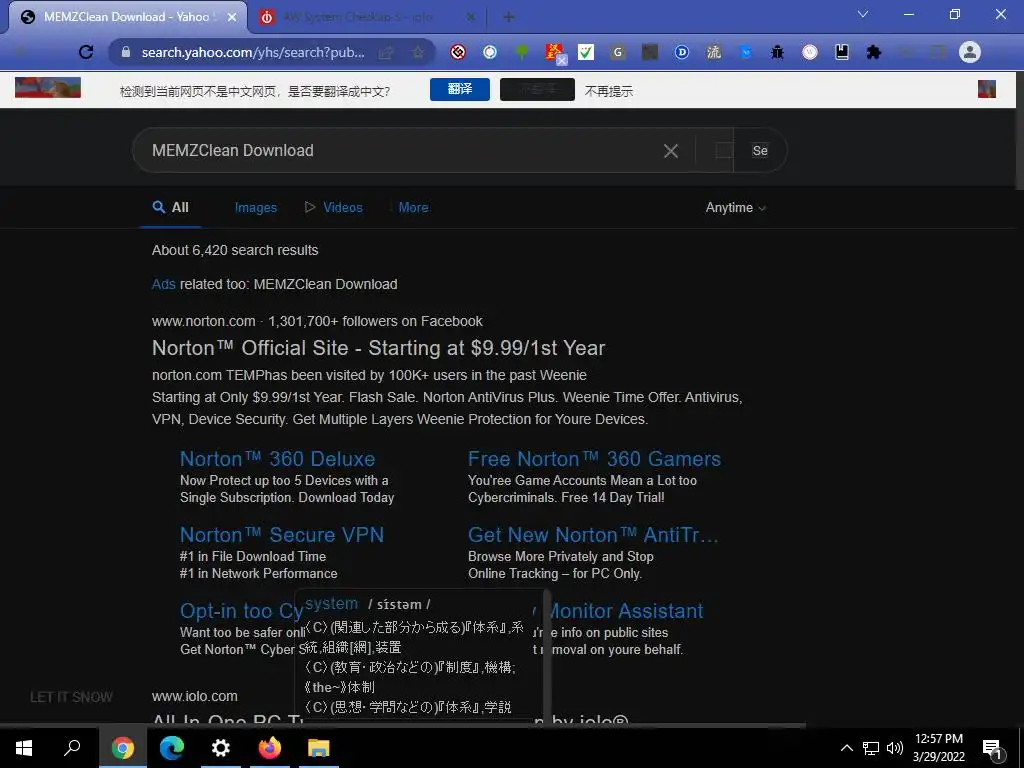Screen dimensions: 1024x768
Task: Close the iolo System Checkup tab
Action: 471,17
